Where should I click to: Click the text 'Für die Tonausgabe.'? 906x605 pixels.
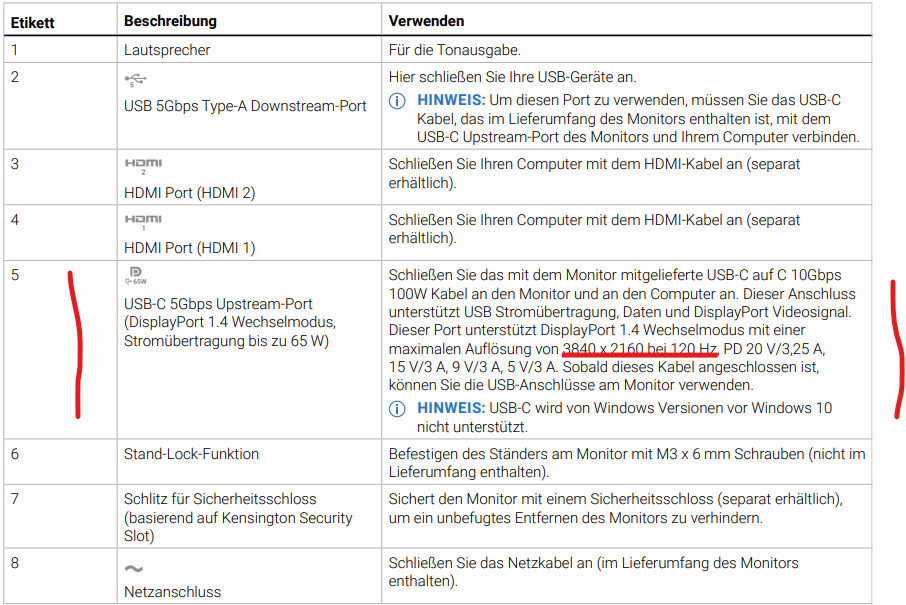[x=455, y=50]
